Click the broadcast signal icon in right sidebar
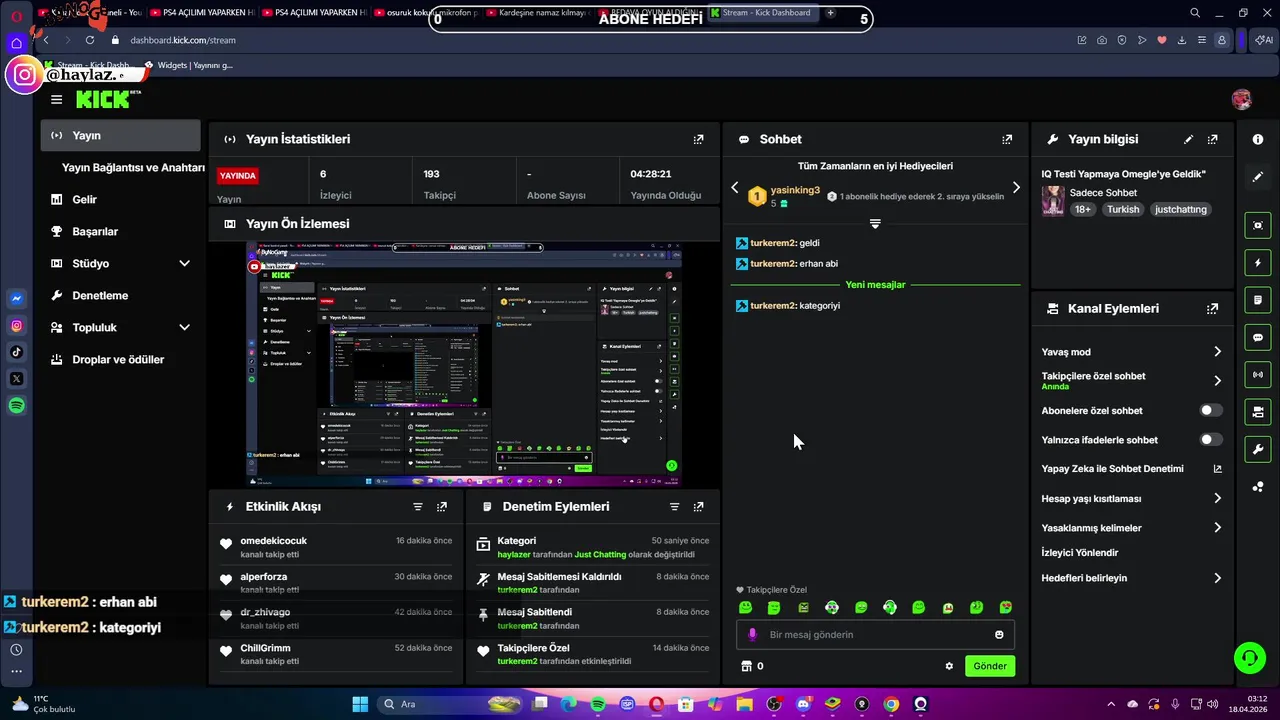Screen dimensions: 1280x720 tap(1258, 375)
